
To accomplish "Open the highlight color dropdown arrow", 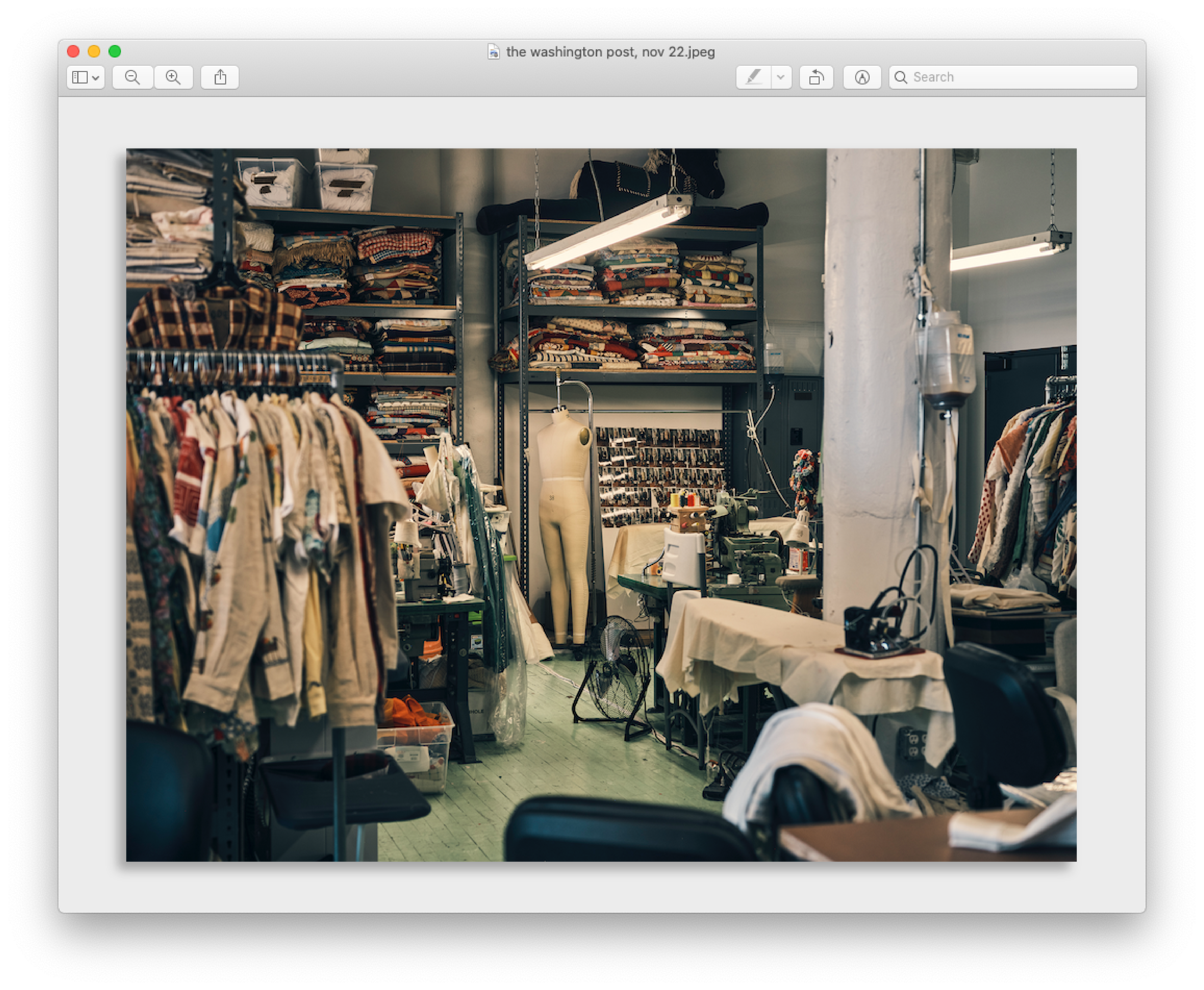I will tap(781, 77).
